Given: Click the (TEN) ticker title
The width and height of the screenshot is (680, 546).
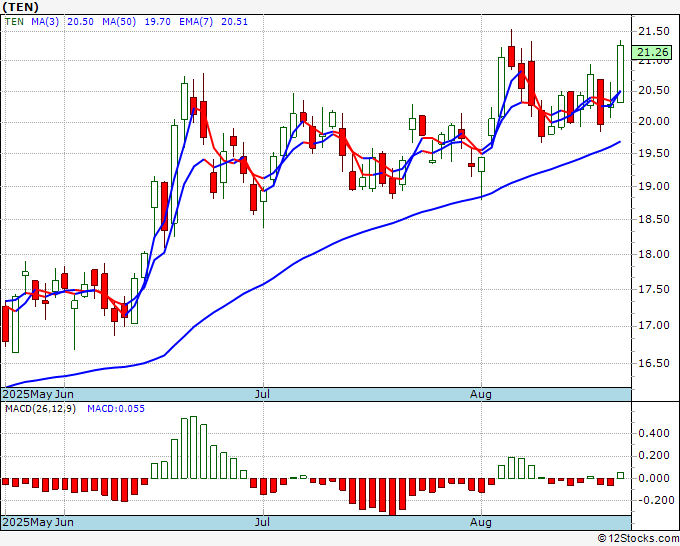Looking at the screenshot, I should click(x=20, y=7).
